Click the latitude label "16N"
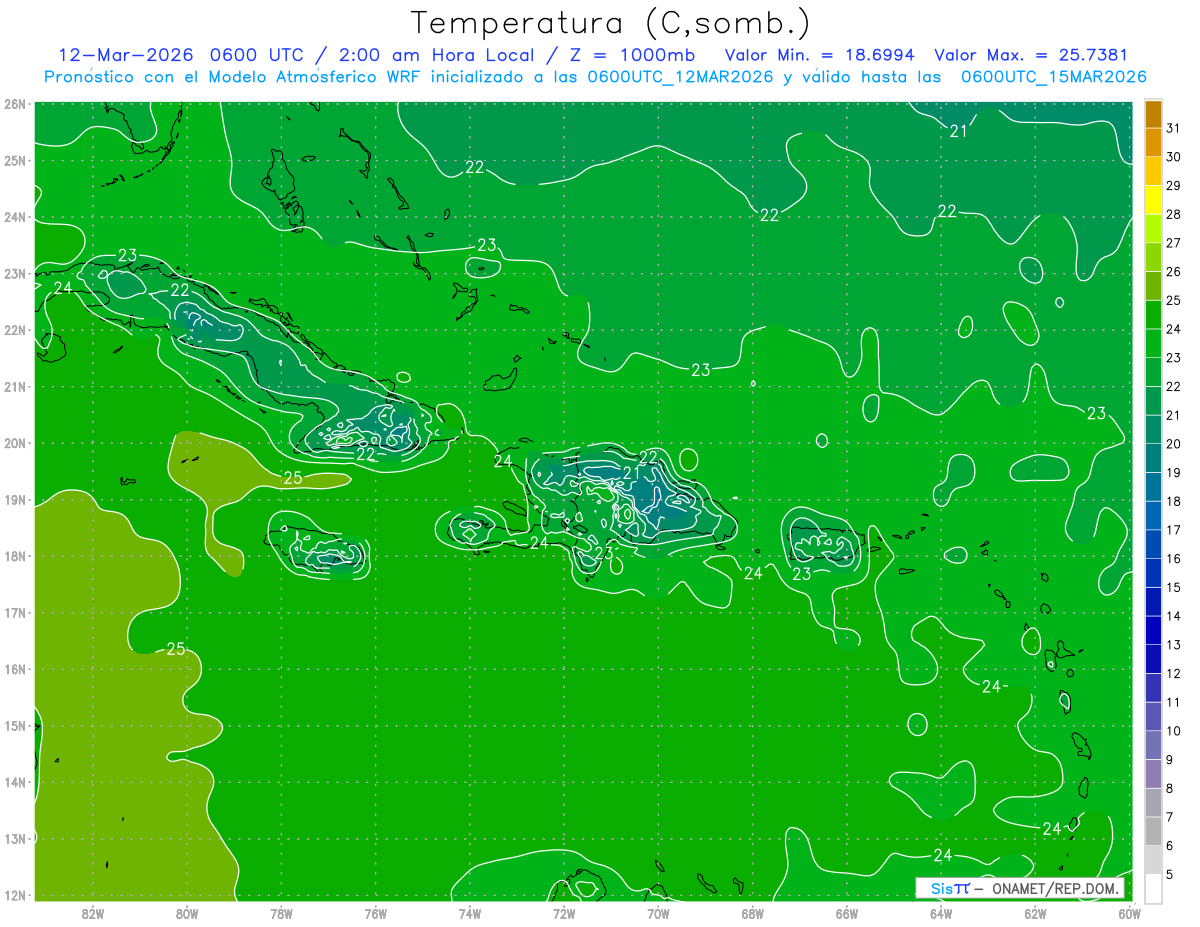Image resolution: width=1200 pixels, height=927 pixels. pos(15,669)
